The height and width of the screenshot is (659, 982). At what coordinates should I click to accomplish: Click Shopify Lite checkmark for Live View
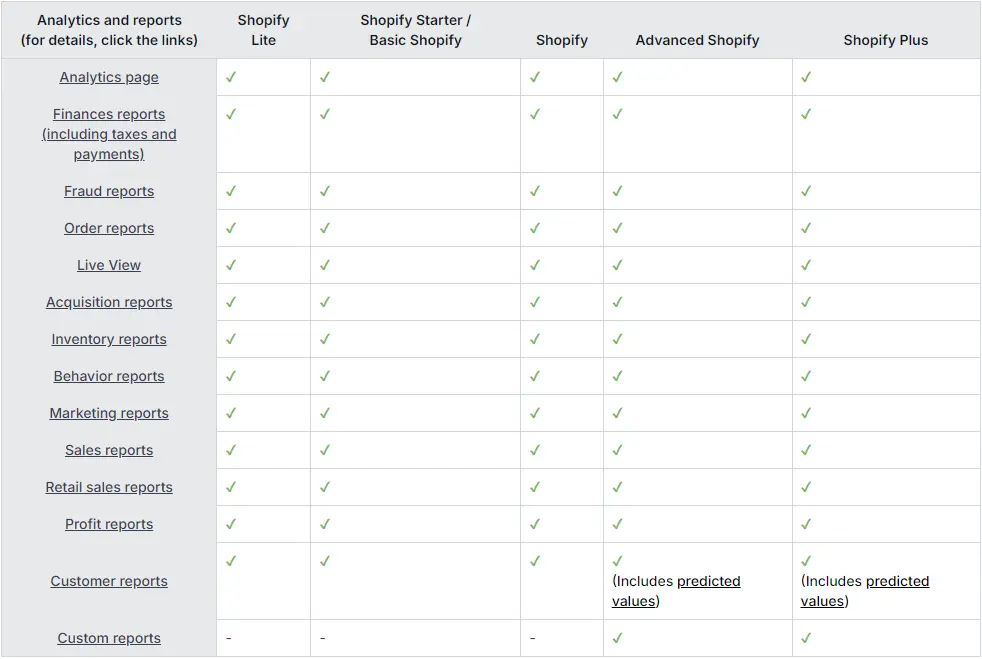[231, 265]
